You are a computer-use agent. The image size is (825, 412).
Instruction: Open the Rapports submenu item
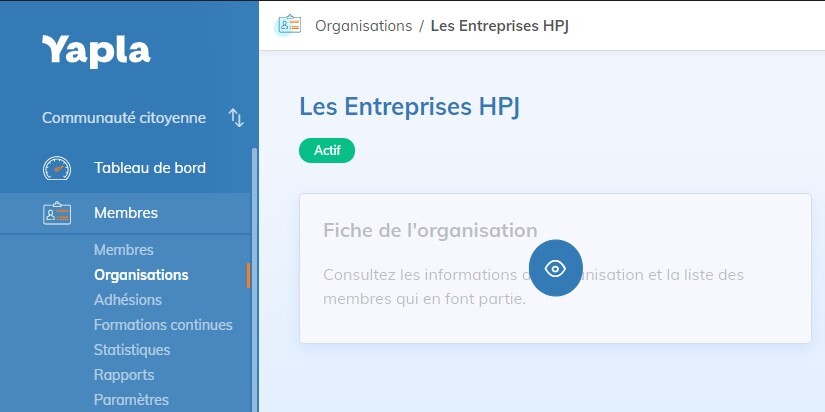click(124, 375)
